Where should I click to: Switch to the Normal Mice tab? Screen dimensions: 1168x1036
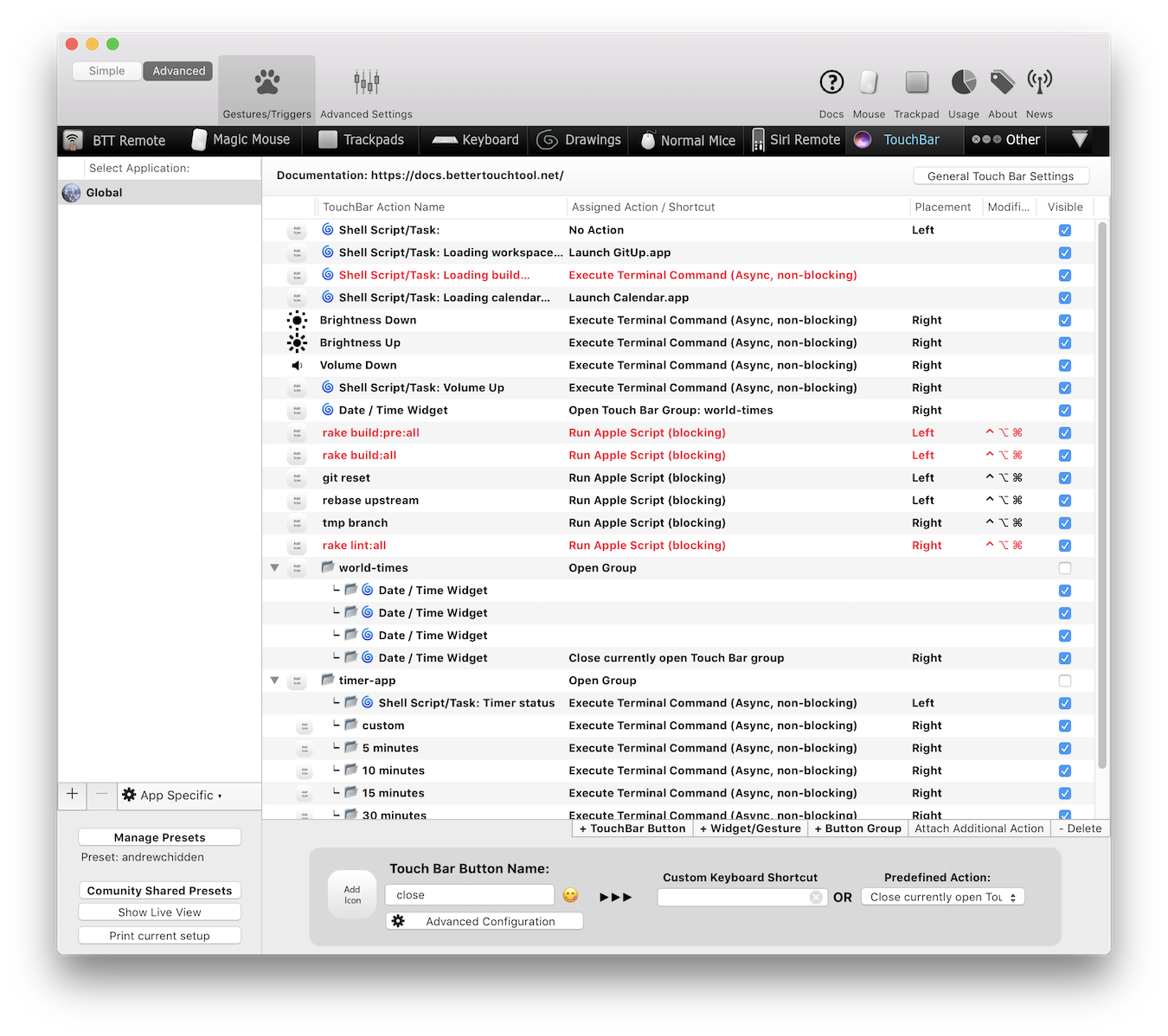coord(688,140)
